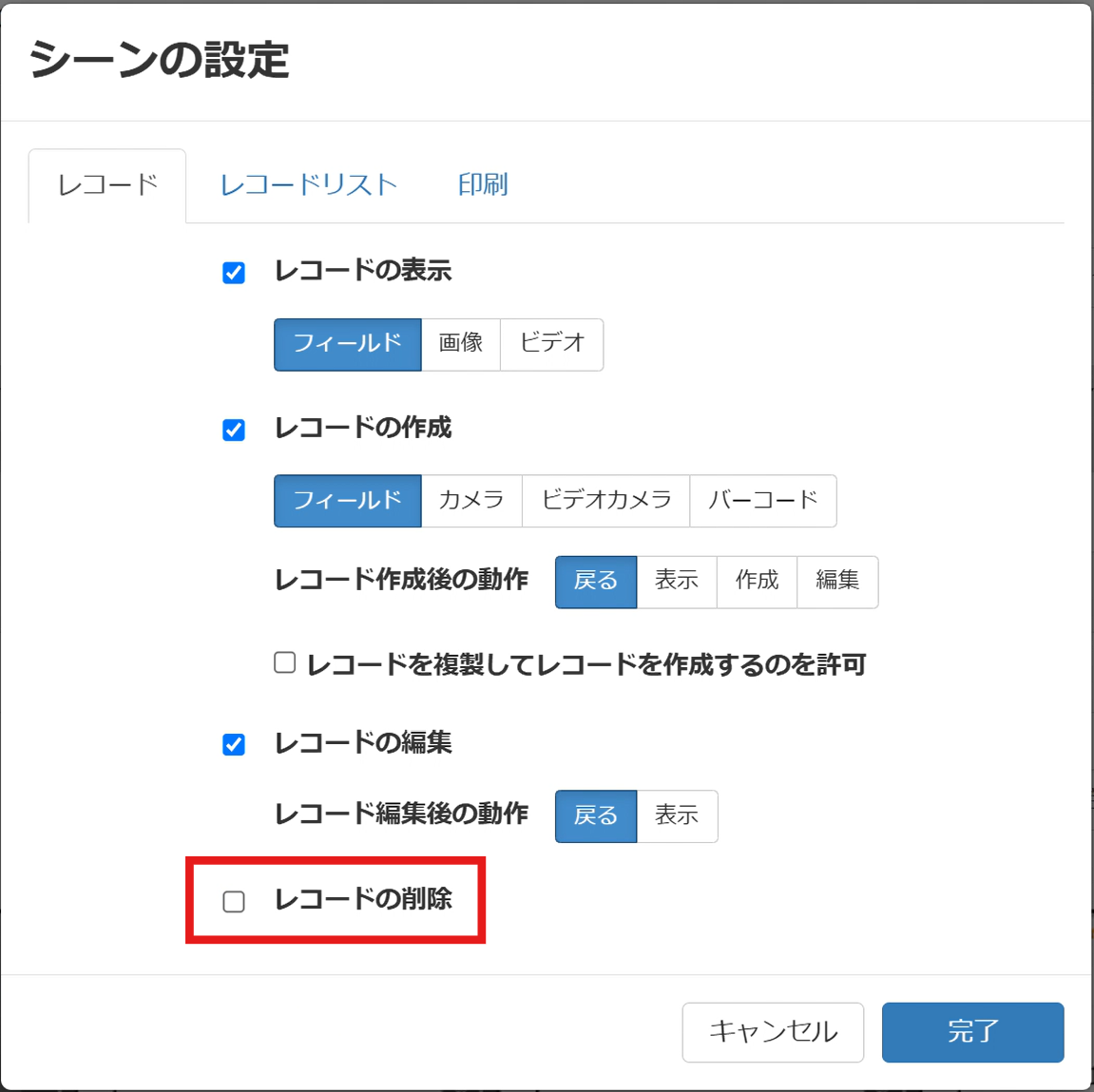Allow record duplication checkbox レコードを複製して
The image size is (1094, 1092).
[284, 662]
